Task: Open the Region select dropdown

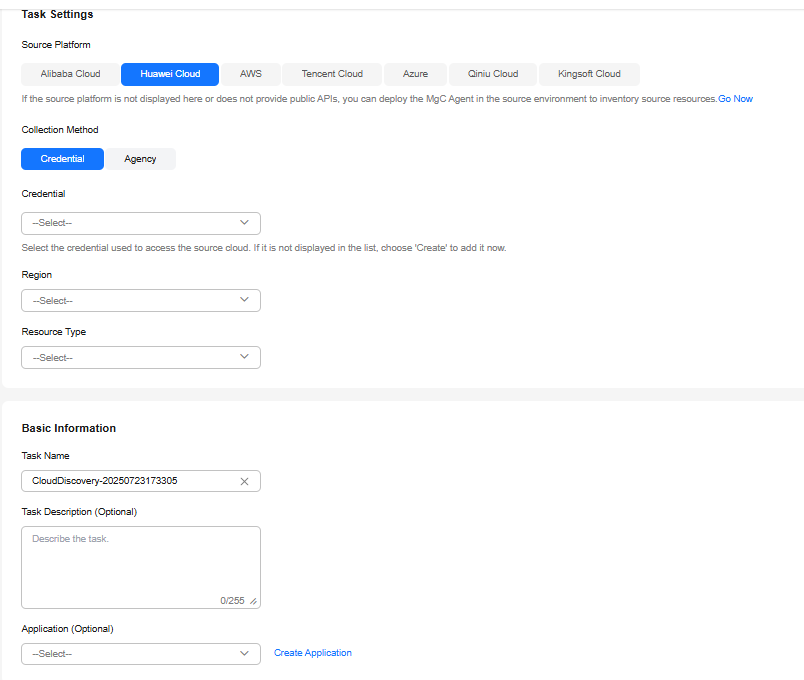Action: click(141, 301)
